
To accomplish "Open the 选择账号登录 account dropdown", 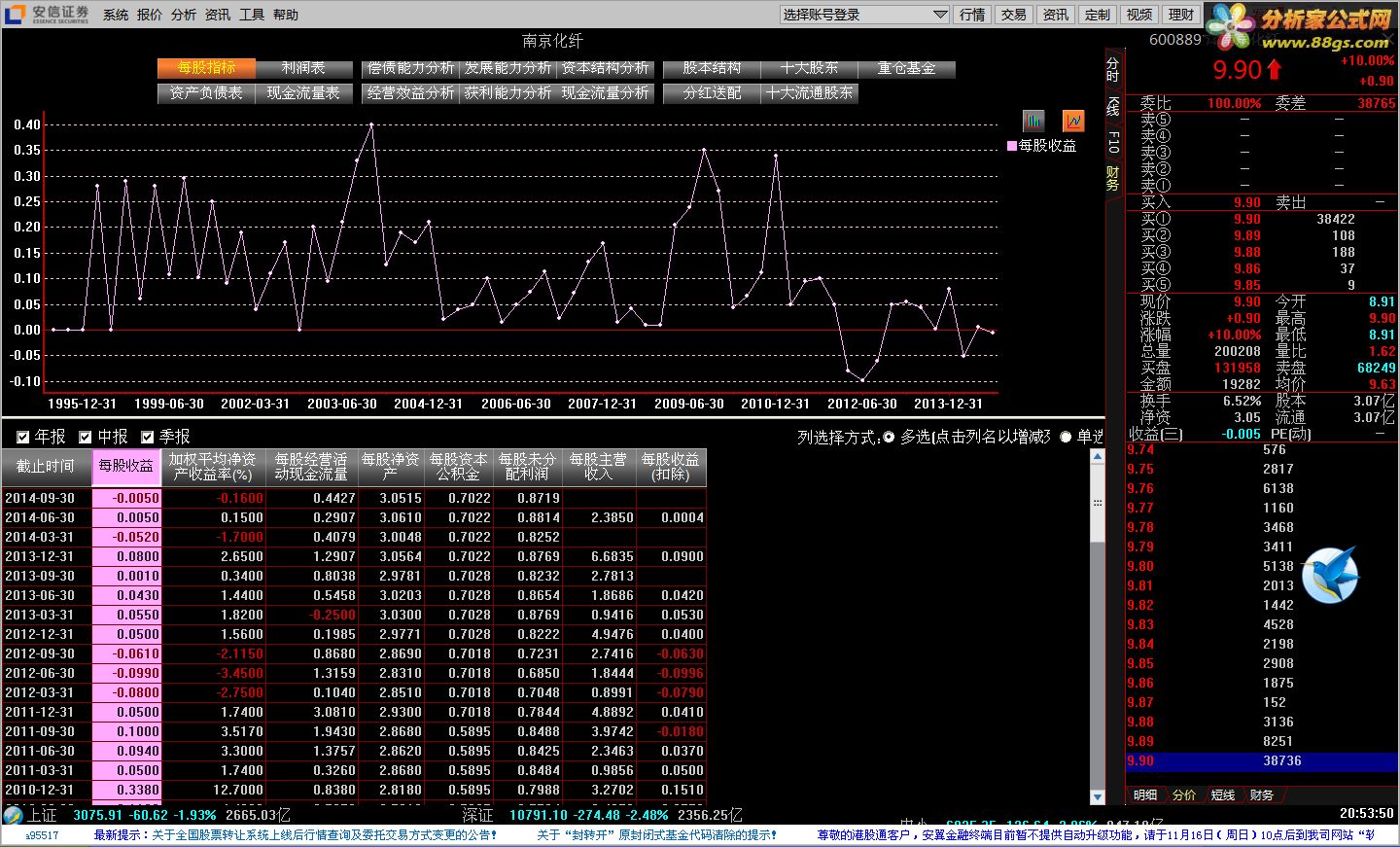I will pos(864,15).
